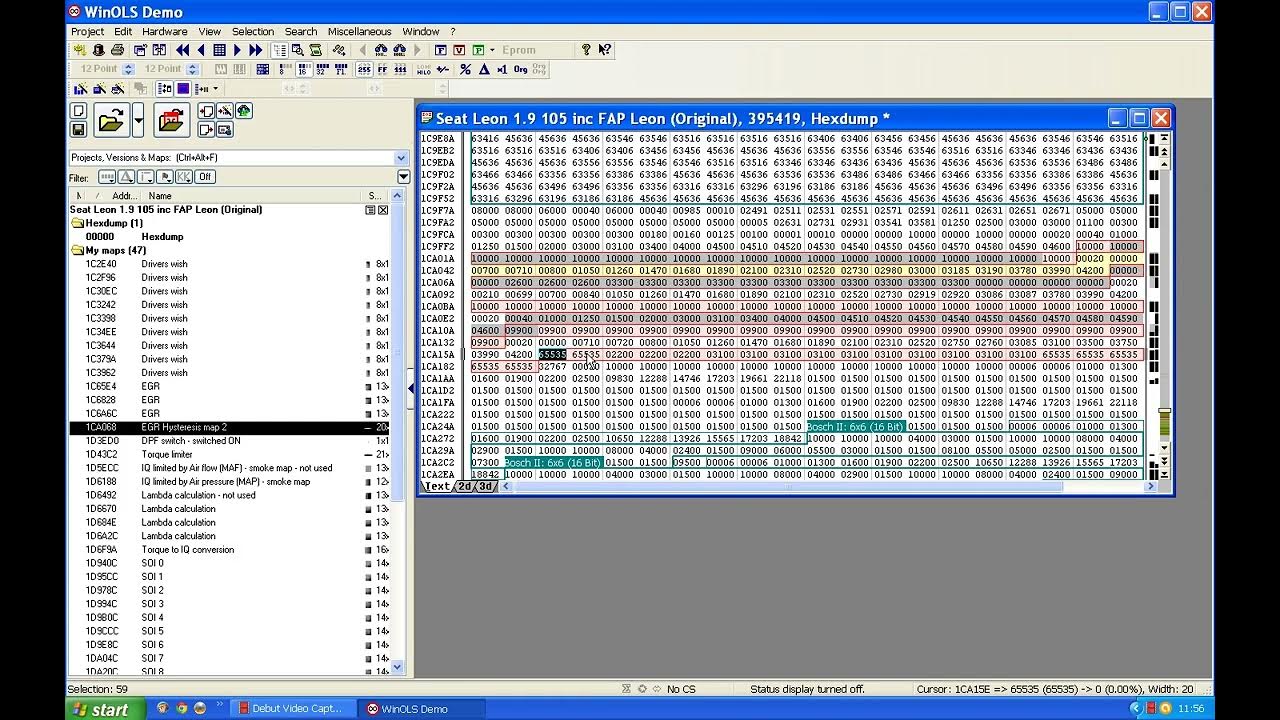This screenshot has height=720, width=1280.
Task: Toggle the signed plus/minus values button
Action: [443, 69]
